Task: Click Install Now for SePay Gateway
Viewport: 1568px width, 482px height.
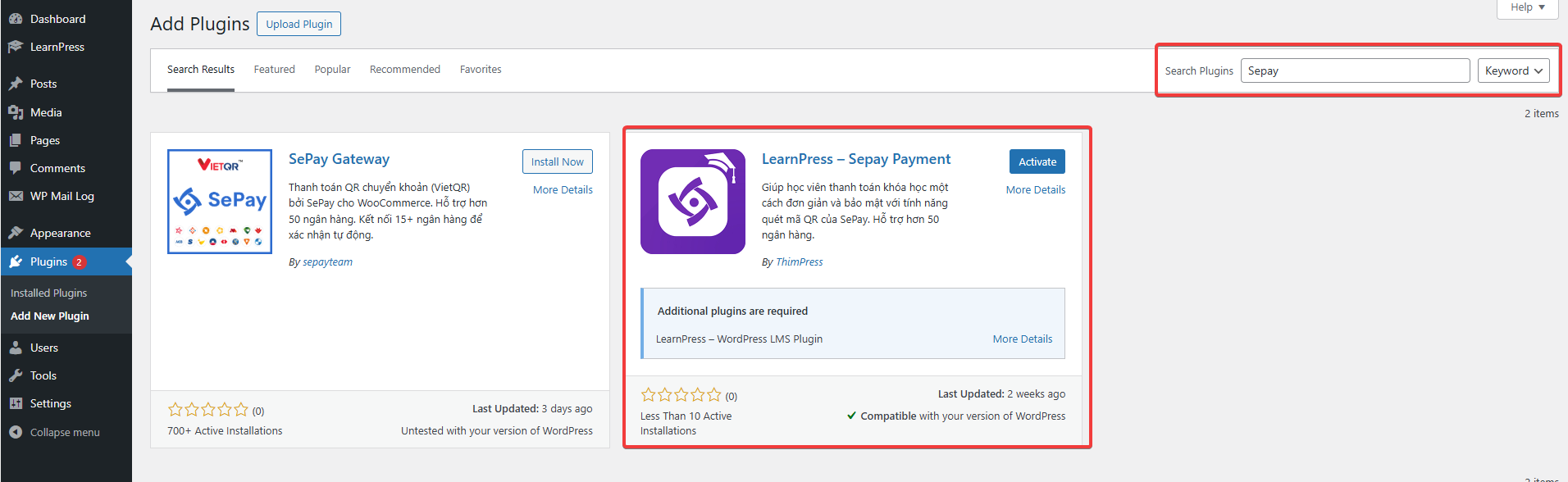Action: 557,161
